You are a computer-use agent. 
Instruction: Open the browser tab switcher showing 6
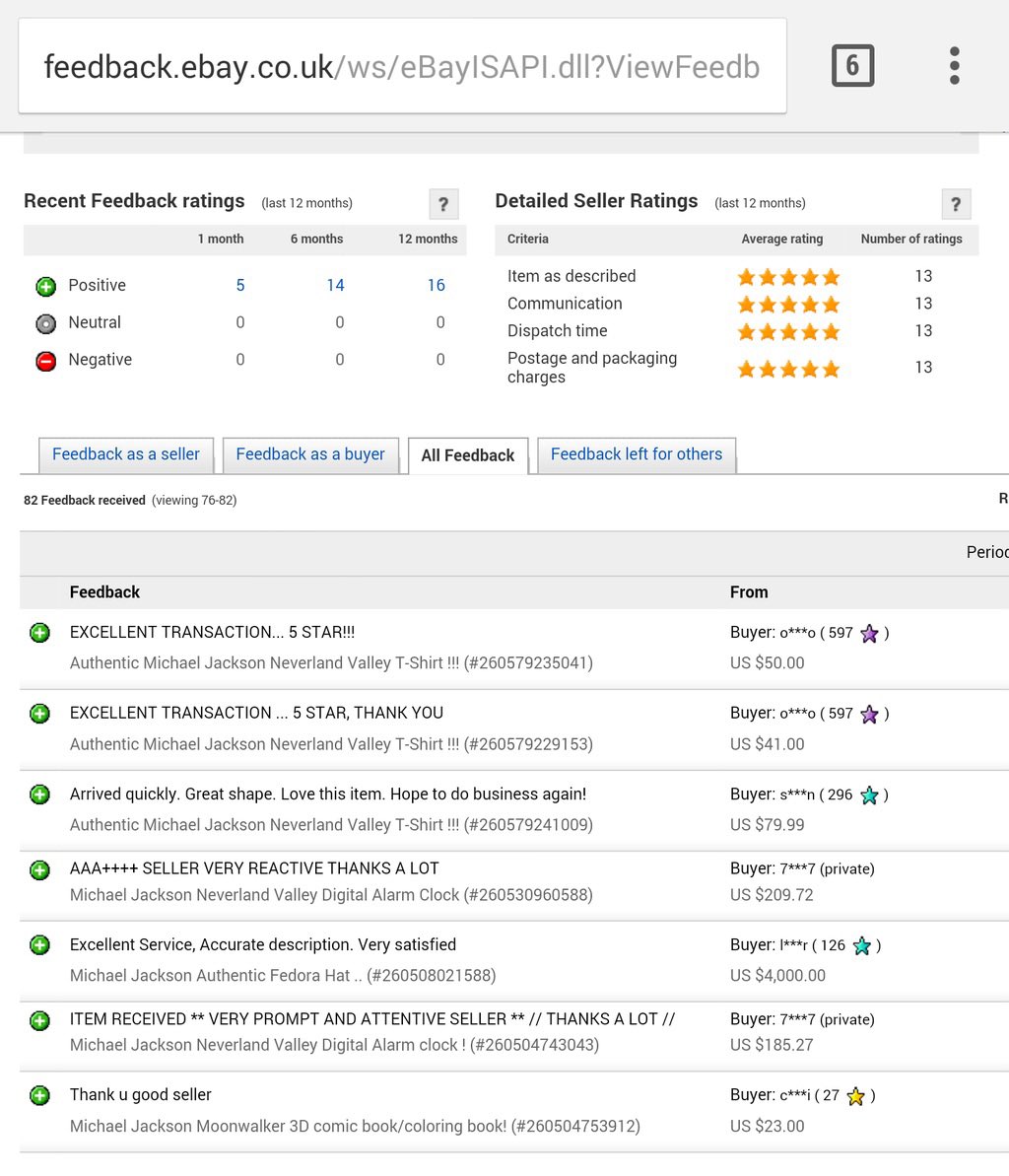tap(852, 66)
